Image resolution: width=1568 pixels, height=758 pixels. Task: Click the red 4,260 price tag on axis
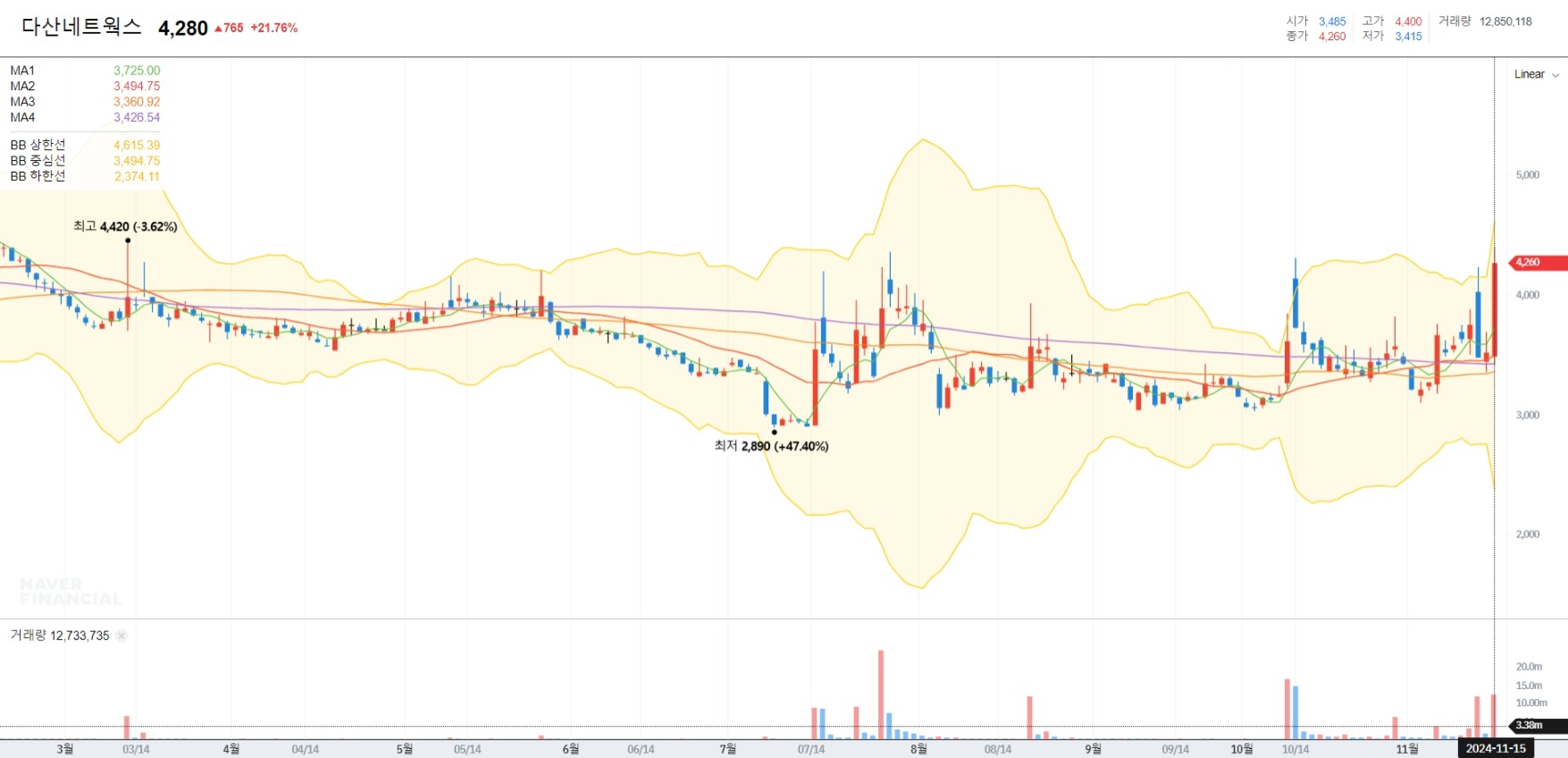click(x=1538, y=263)
